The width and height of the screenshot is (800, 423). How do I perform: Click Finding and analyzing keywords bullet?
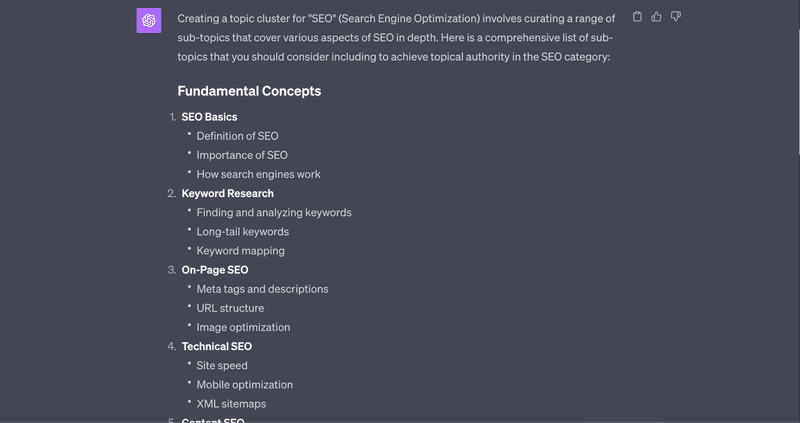tap(274, 213)
